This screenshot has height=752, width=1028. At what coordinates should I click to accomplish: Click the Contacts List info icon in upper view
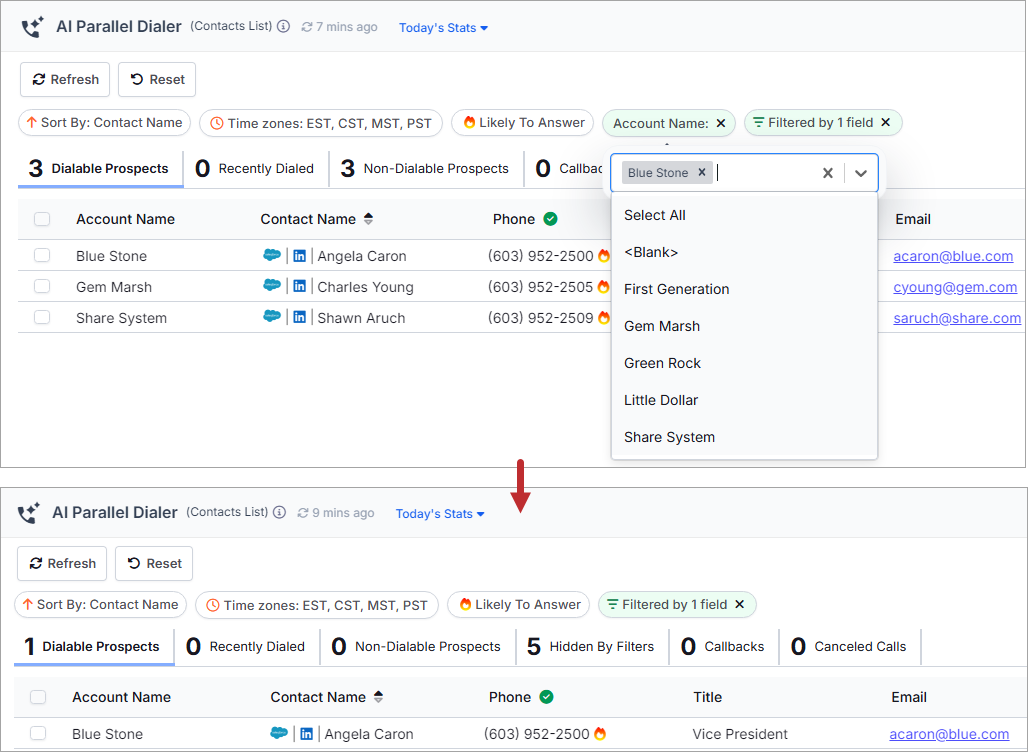(x=283, y=26)
